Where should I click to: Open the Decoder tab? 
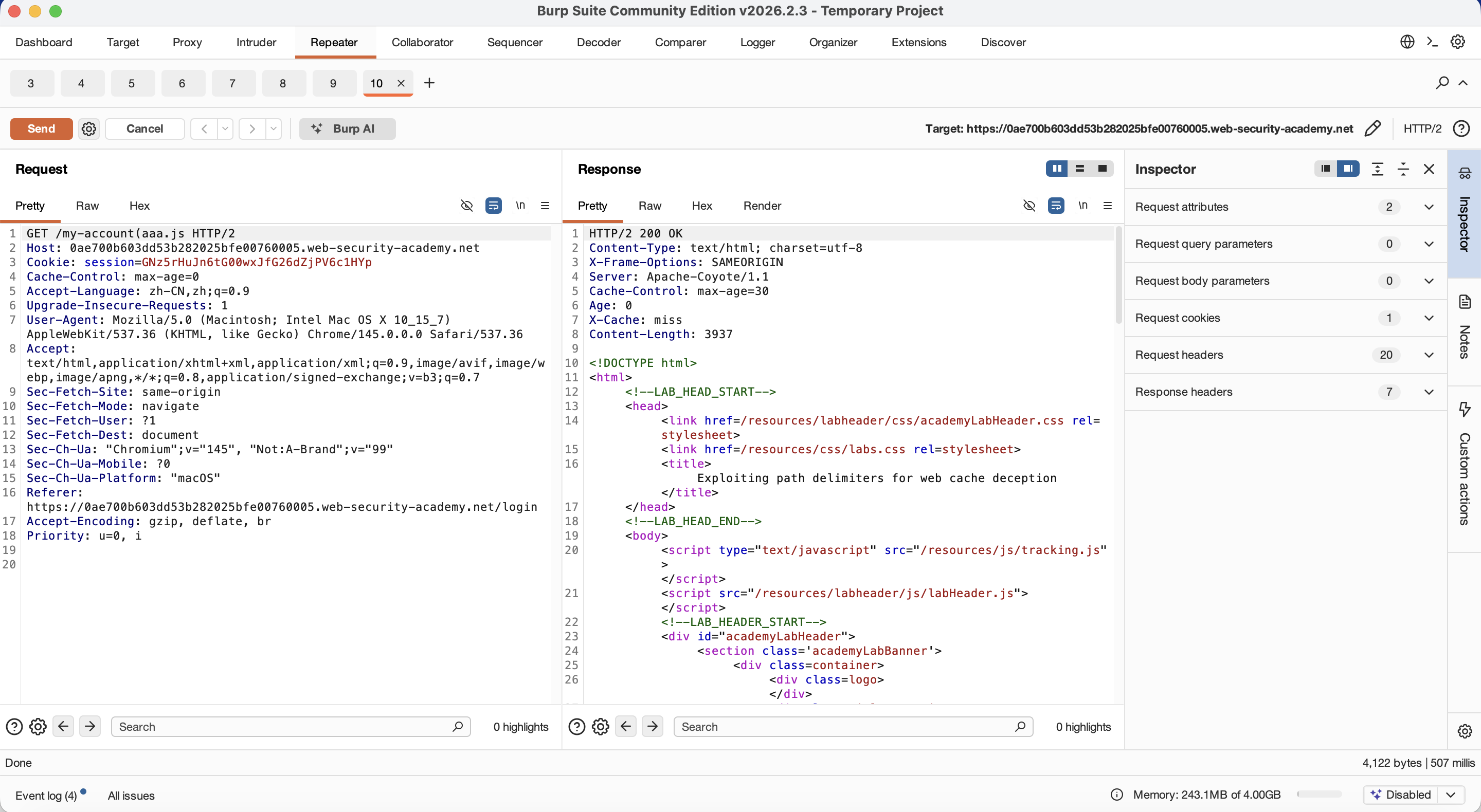[x=599, y=42]
